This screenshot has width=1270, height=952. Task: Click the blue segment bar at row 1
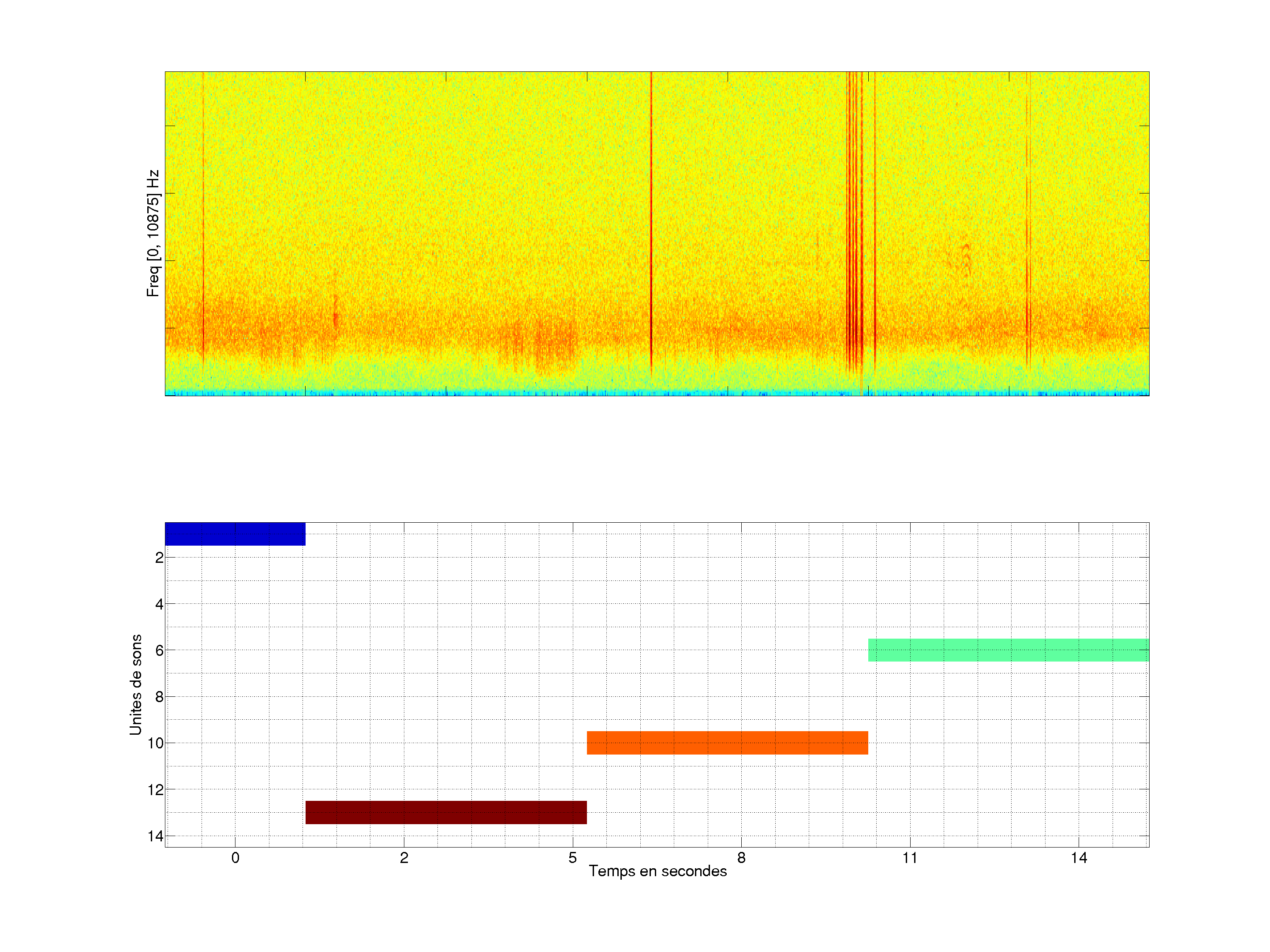(235, 534)
